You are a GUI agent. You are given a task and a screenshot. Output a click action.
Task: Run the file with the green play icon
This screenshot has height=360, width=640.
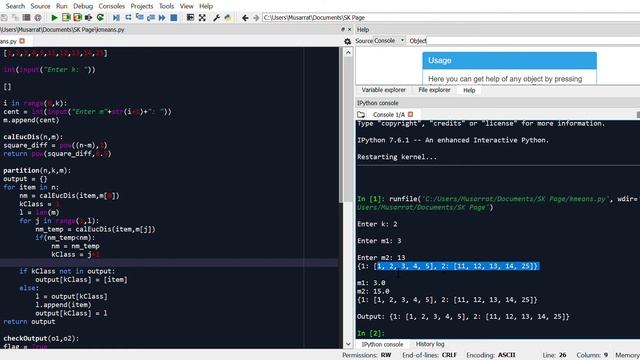pyautogui.click(x=54, y=18)
